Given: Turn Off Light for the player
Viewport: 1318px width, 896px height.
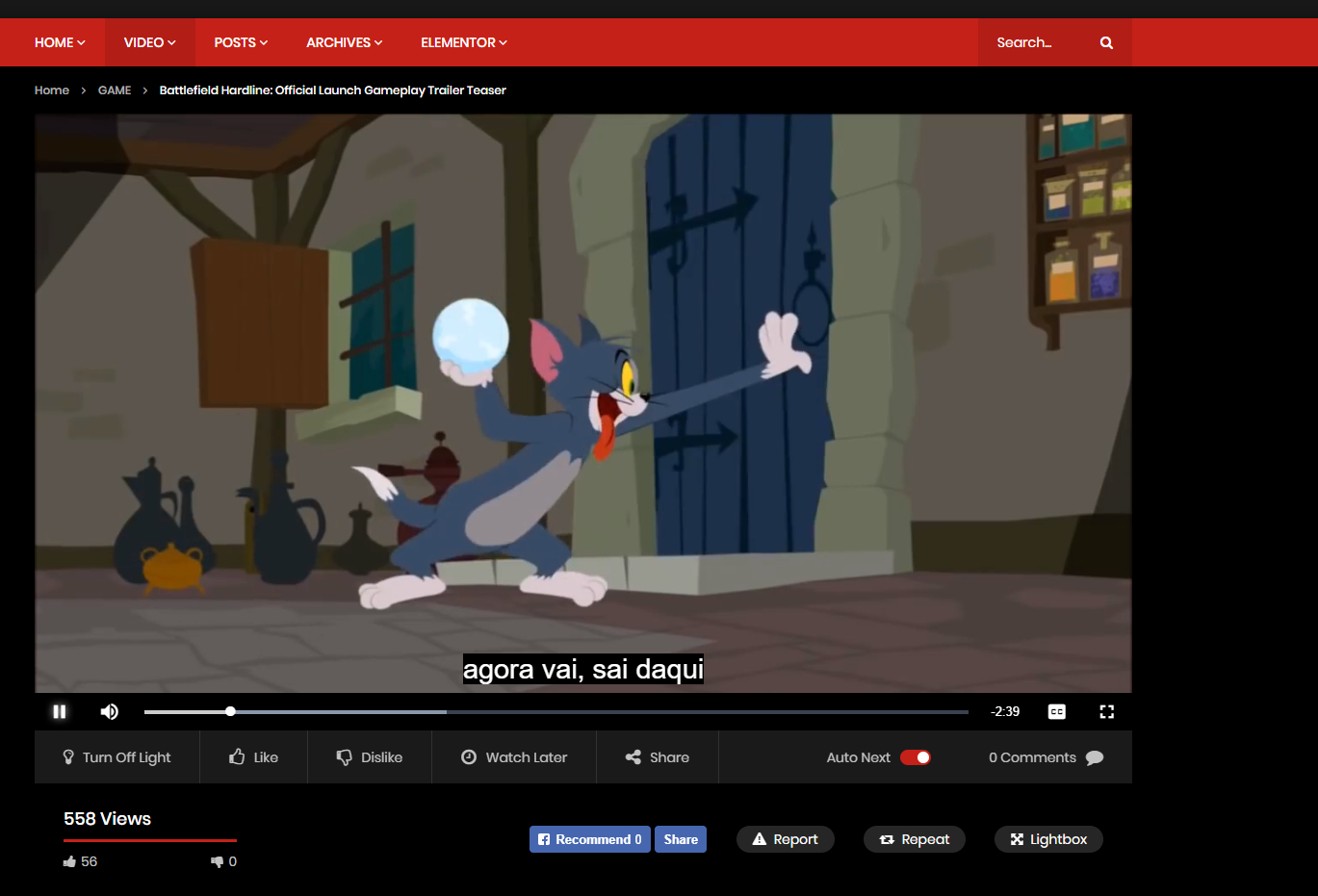Looking at the screenshot, I should tap(116, 757).
